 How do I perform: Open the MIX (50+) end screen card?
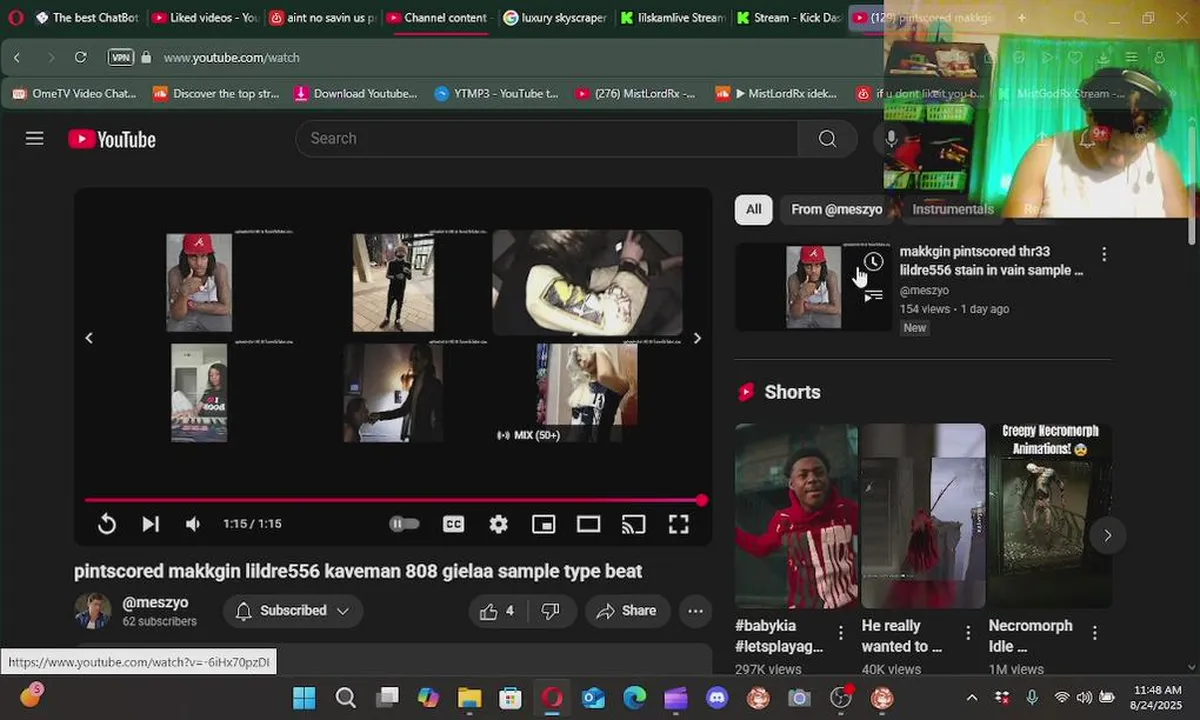coord(587,393)
